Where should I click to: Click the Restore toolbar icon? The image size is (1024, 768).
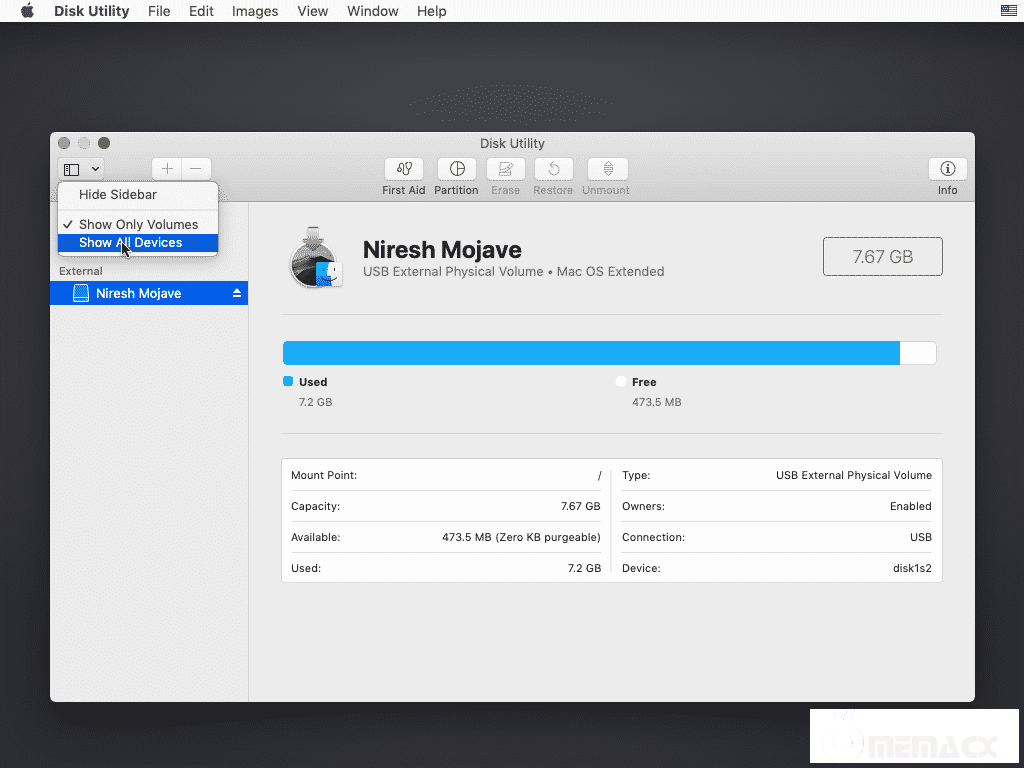coord(553,170)
